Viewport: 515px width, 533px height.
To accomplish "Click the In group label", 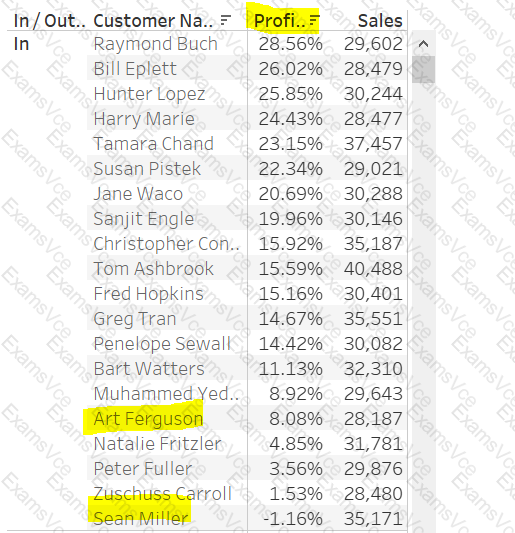I will (x=21, y=44).
